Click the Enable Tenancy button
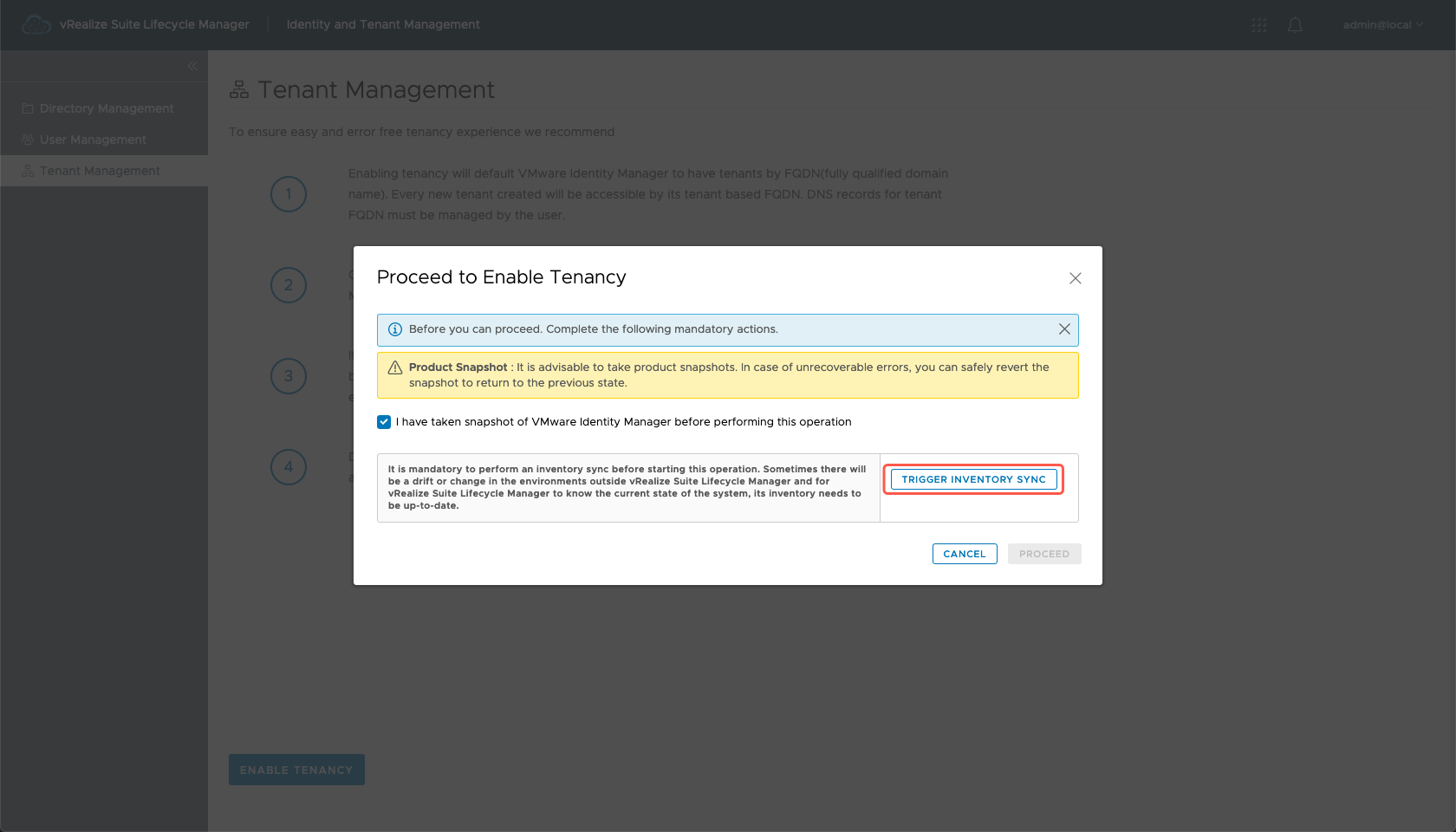The height and width of the screenshot is (832, 1456). click(x=296, y=770)
